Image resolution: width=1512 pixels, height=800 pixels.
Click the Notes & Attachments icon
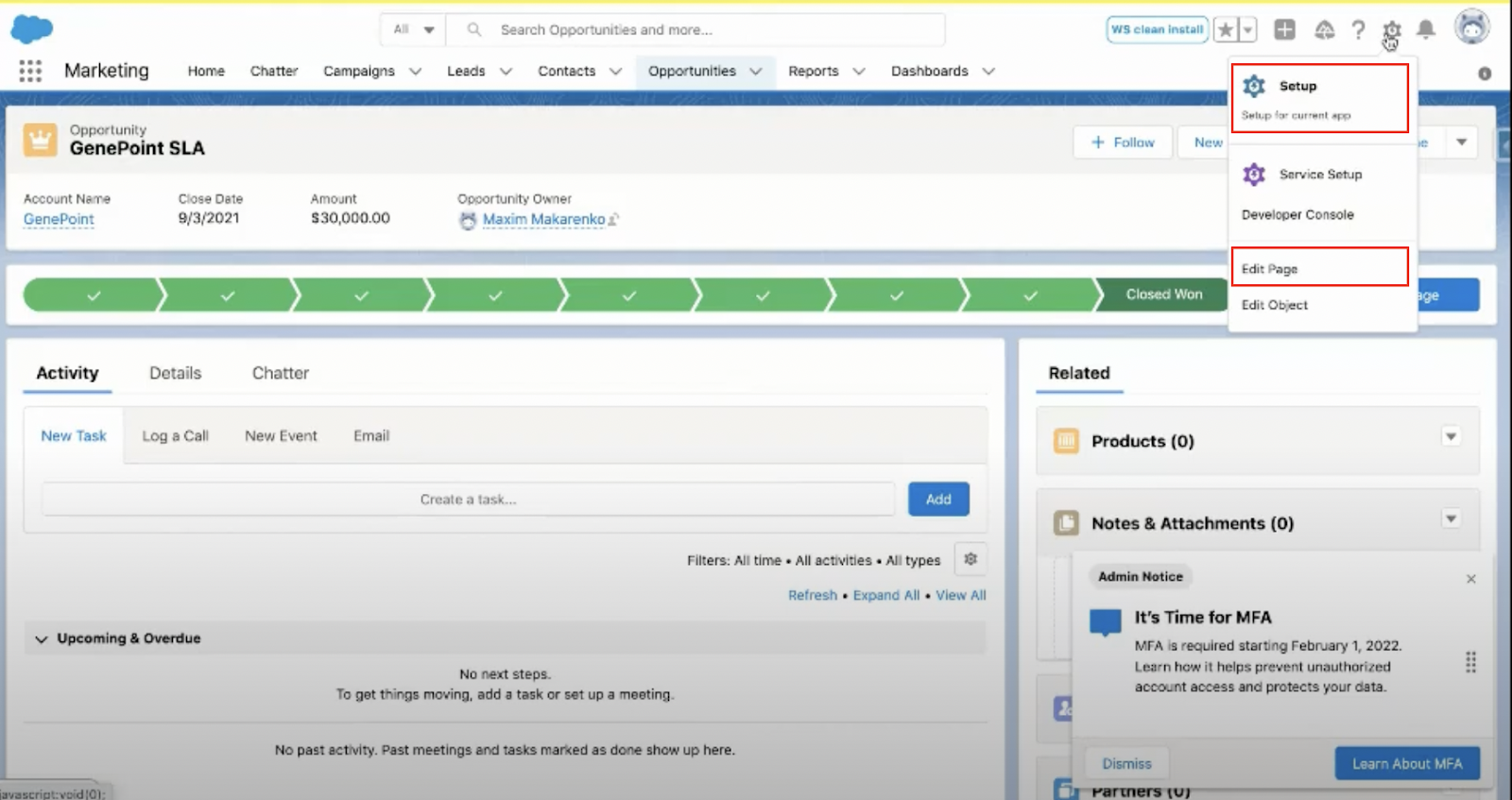pos(1066,523)
